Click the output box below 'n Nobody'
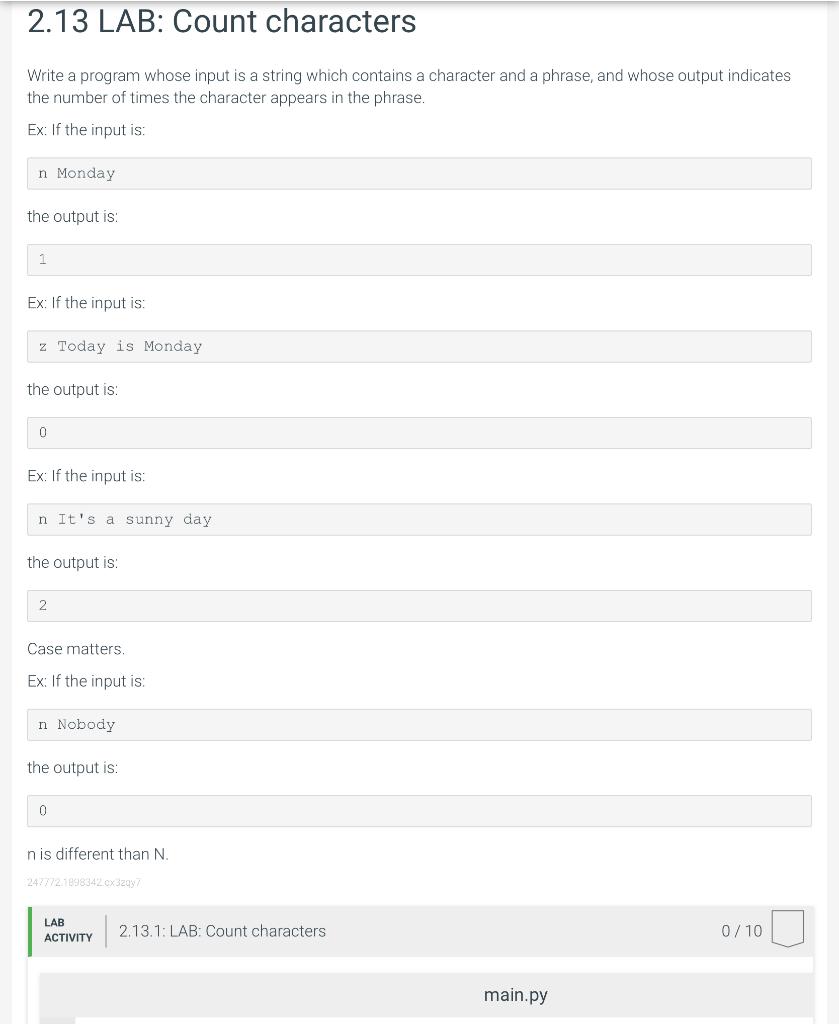This screenshot has height=1024, width=839. click(419, 811)
